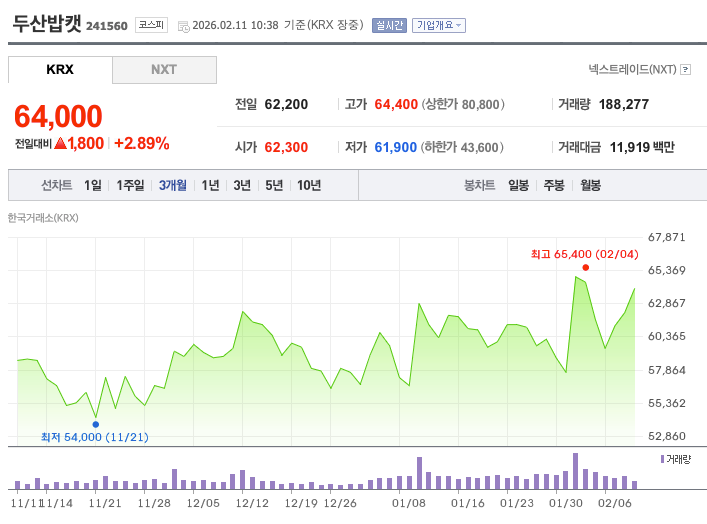This screenshot has height=524, width=707.
Task: Click the 최저 54,000 (11/21) label
Action: click(95, 437)
